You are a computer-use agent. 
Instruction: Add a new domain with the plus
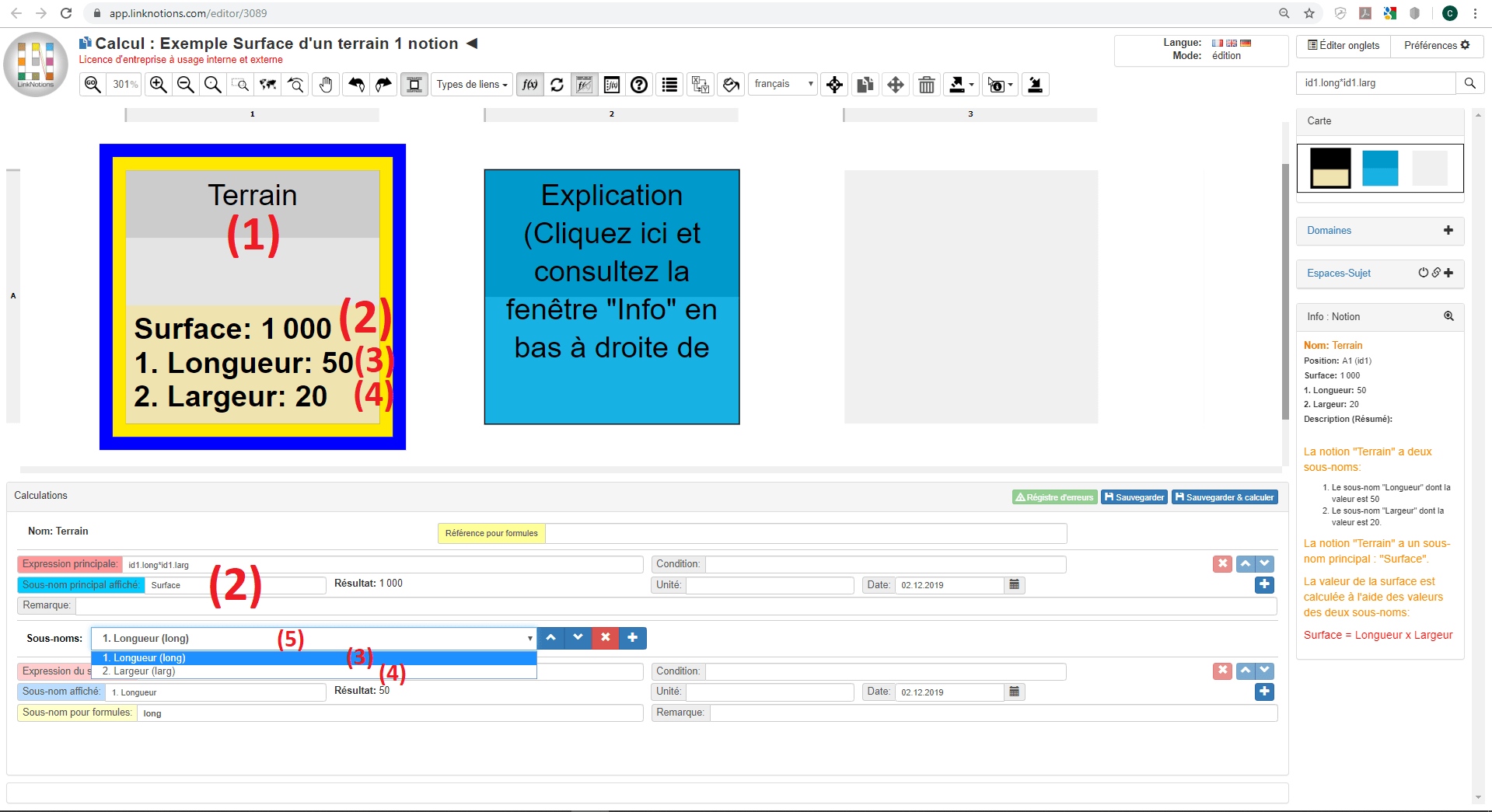1448,230
